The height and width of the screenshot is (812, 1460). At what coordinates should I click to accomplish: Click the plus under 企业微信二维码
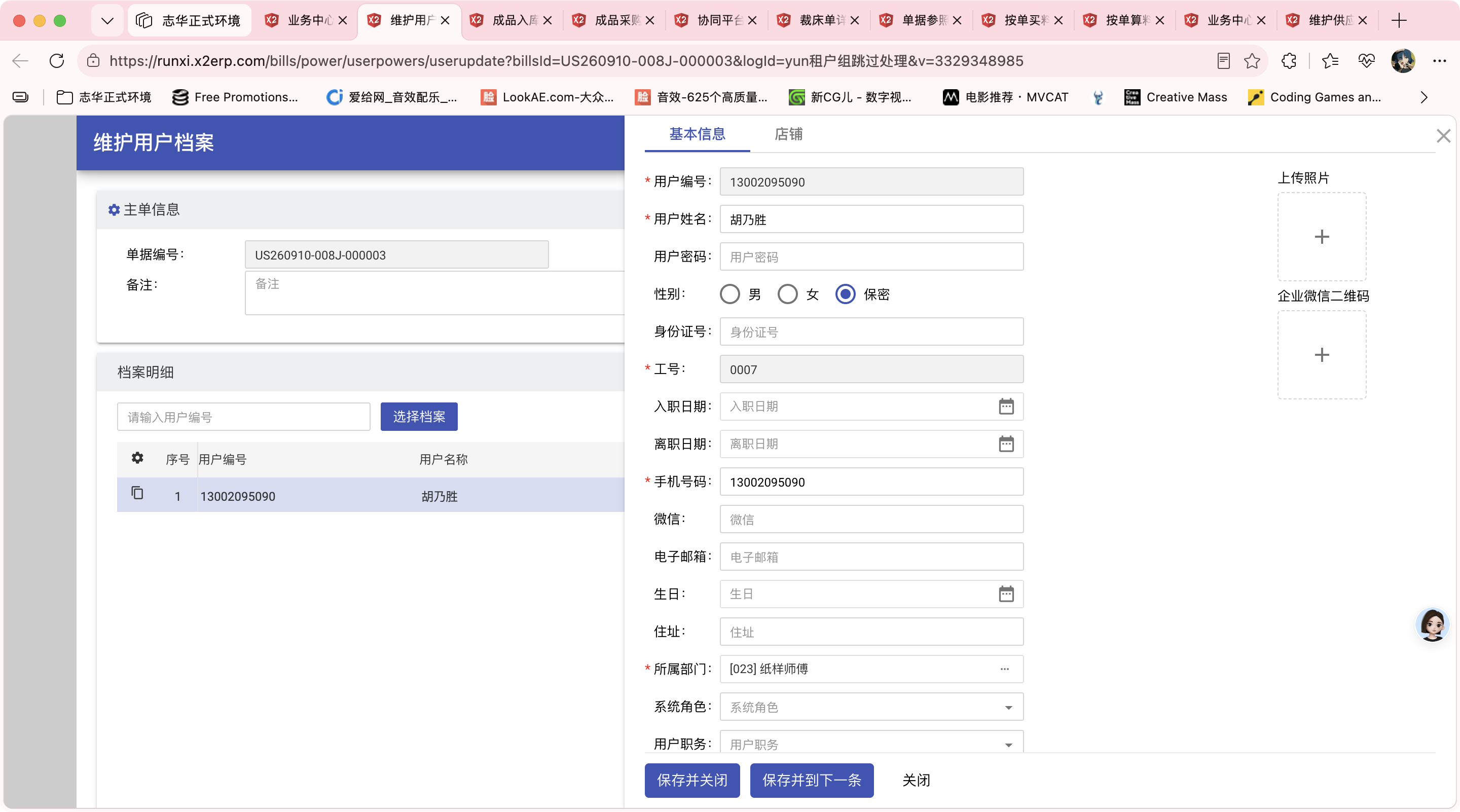point(1322,355)
